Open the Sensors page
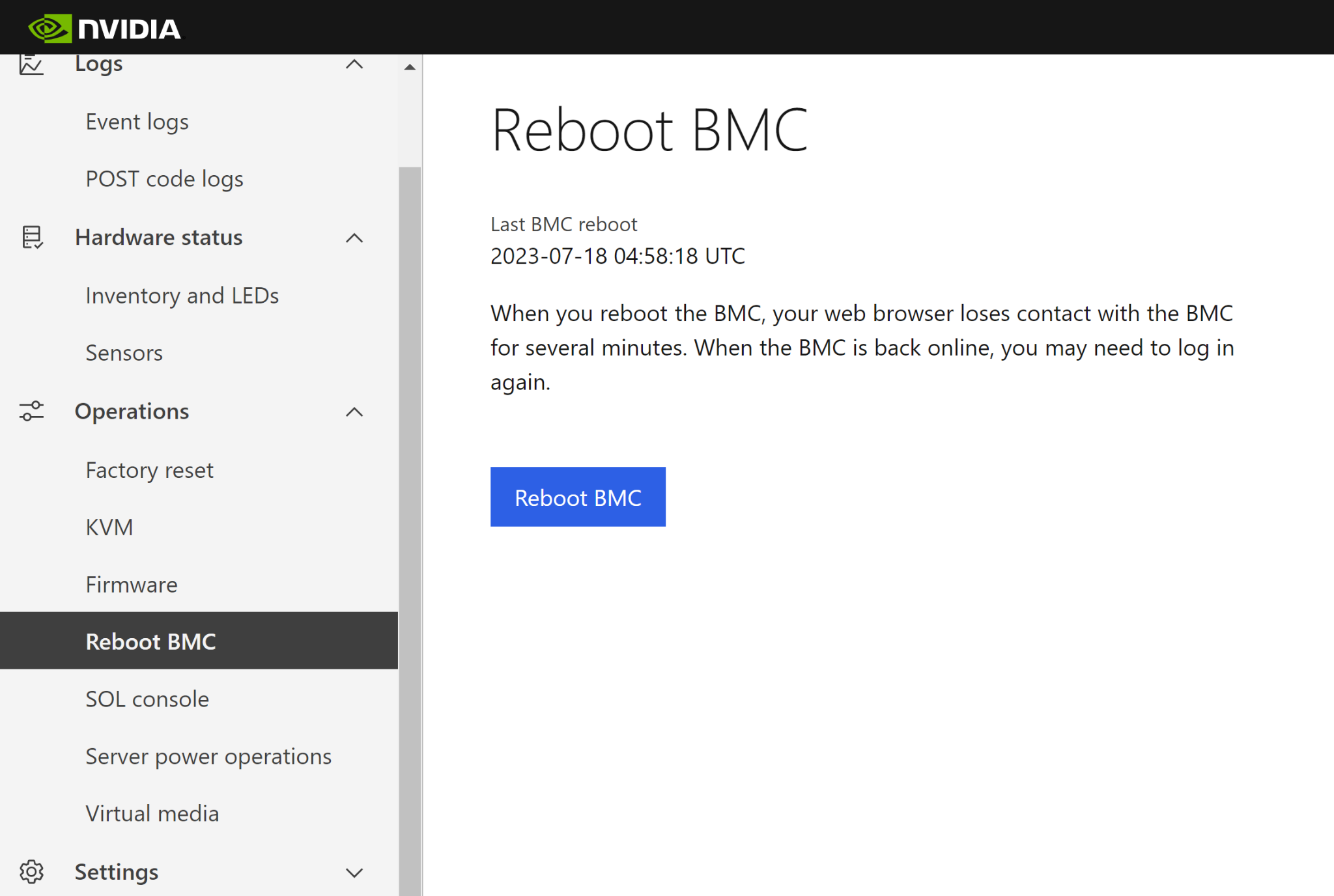This screenshot has height=896, width=1334. 124,353
